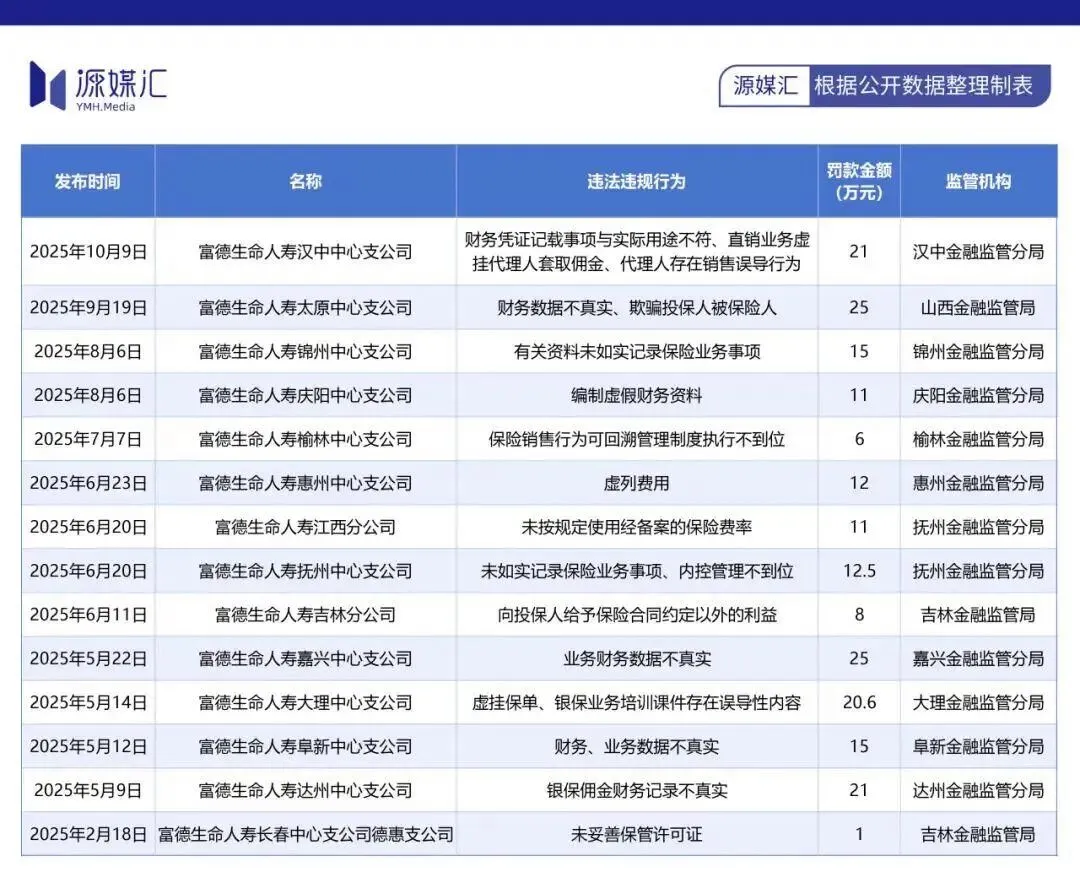
Task: Select 富德生命人寿达州中心支公司 name cell
Action: 306,790
